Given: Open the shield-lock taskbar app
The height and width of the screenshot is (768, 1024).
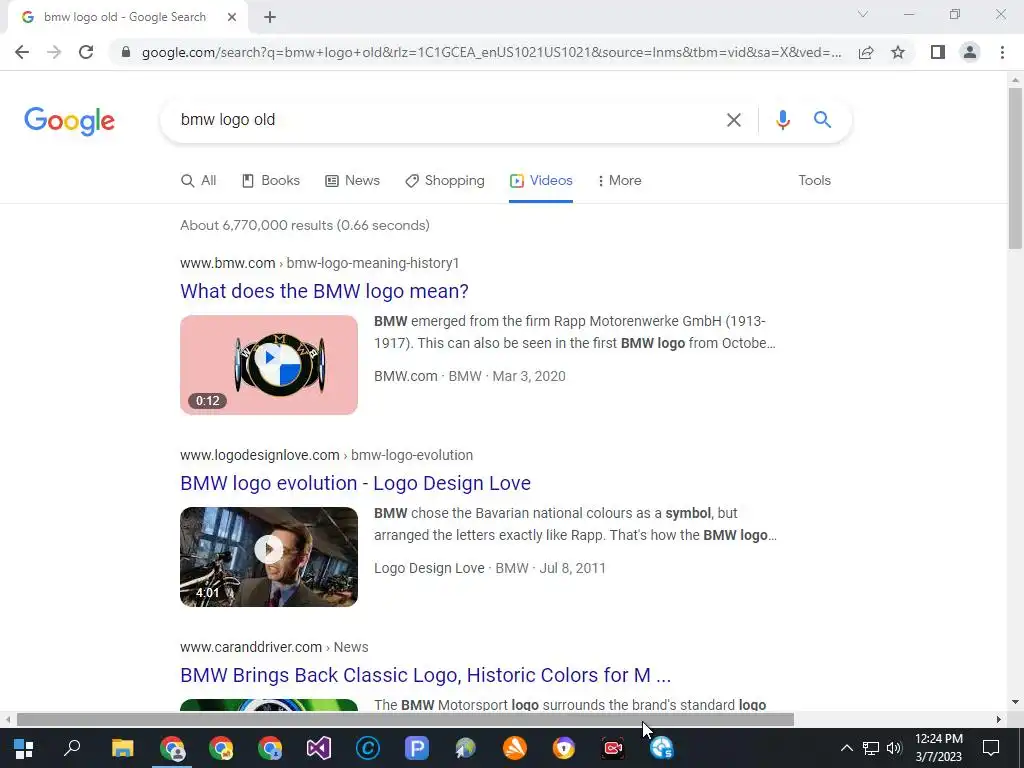Looking at the screenshot, I should coord(564,748).
